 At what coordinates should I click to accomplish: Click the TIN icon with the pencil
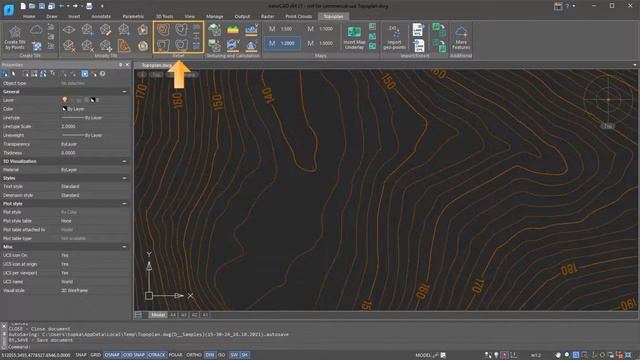tap(105, 29)
